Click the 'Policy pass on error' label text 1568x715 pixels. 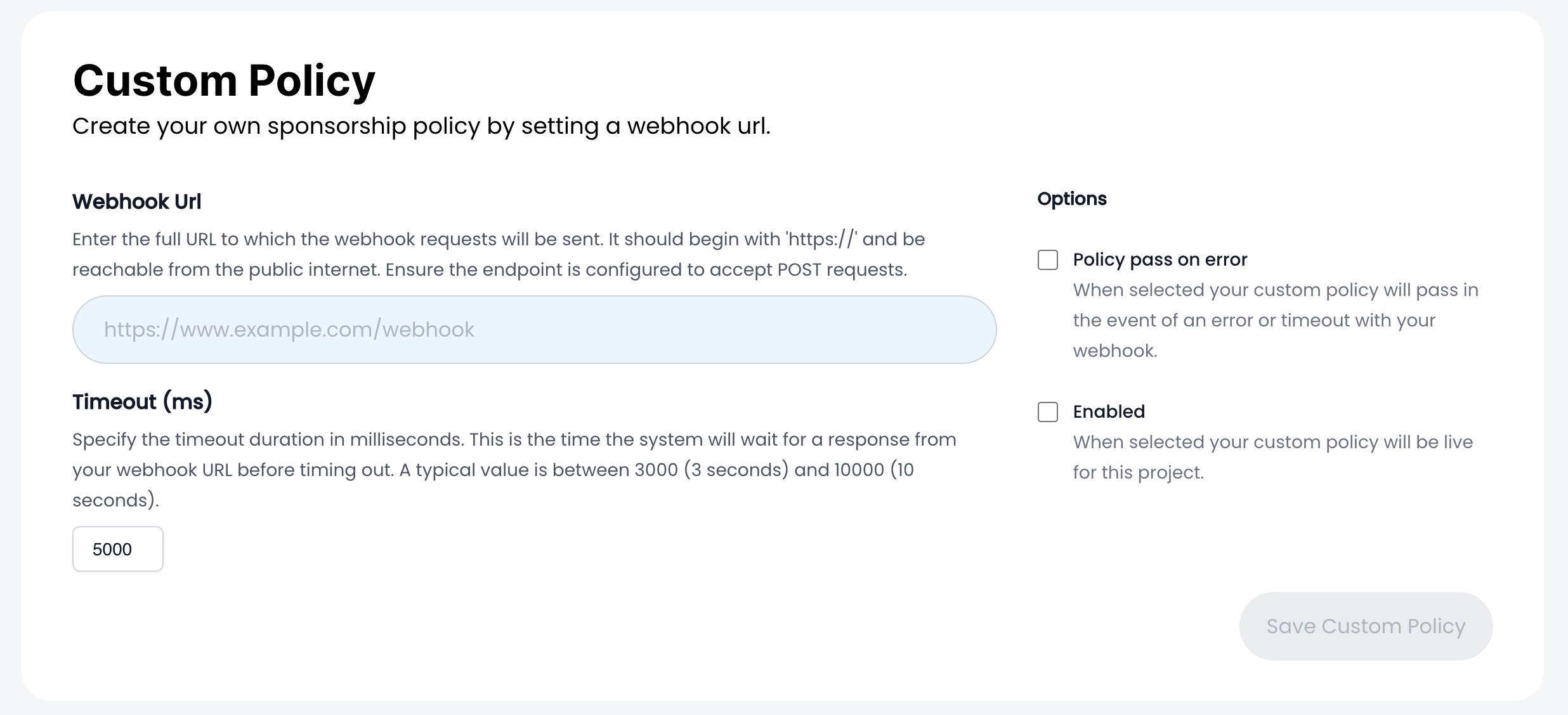click(1160, 260)
